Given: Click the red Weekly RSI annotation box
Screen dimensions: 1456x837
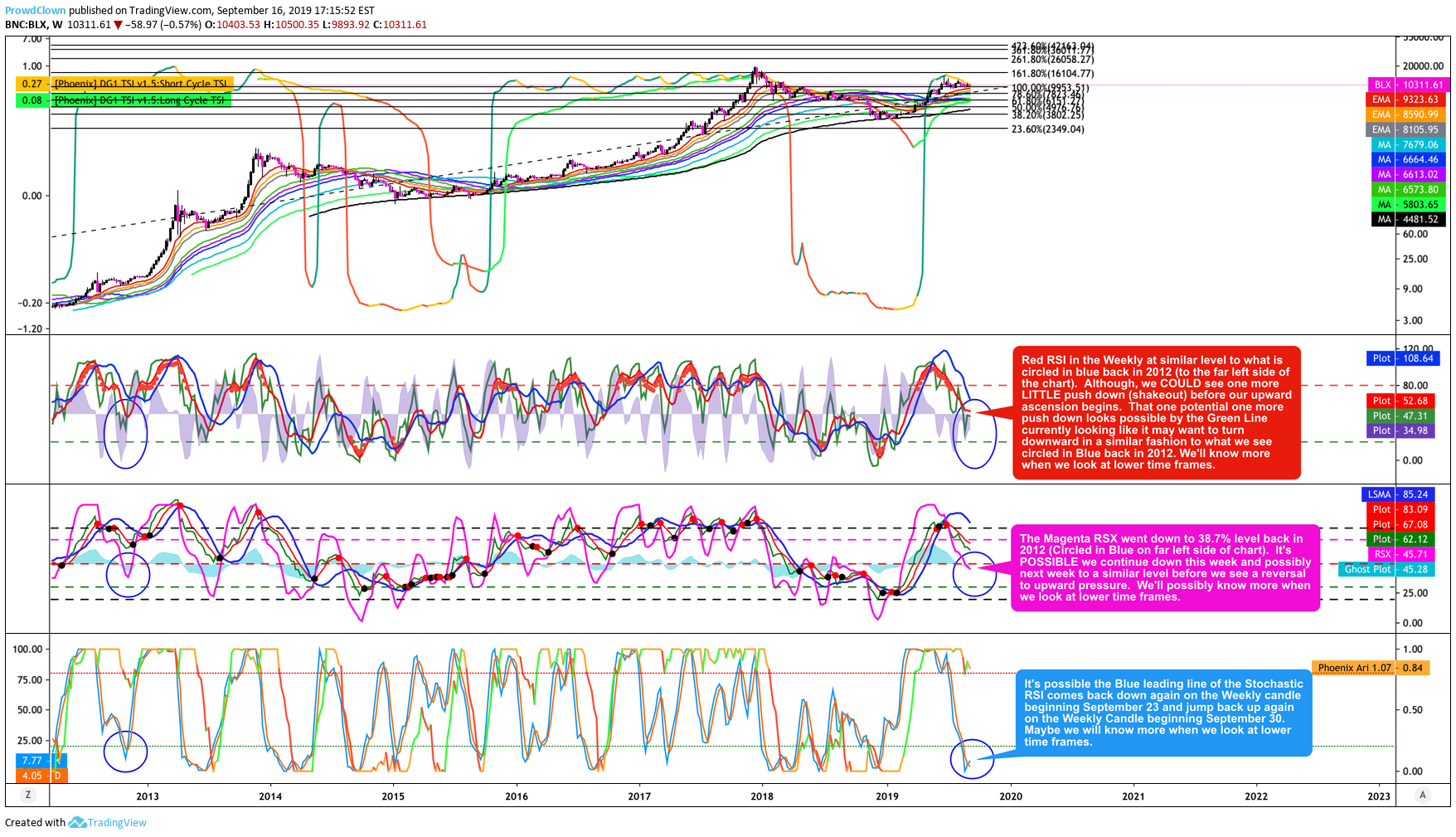Looking at the screenshot, I should (x=1157, y=412).
